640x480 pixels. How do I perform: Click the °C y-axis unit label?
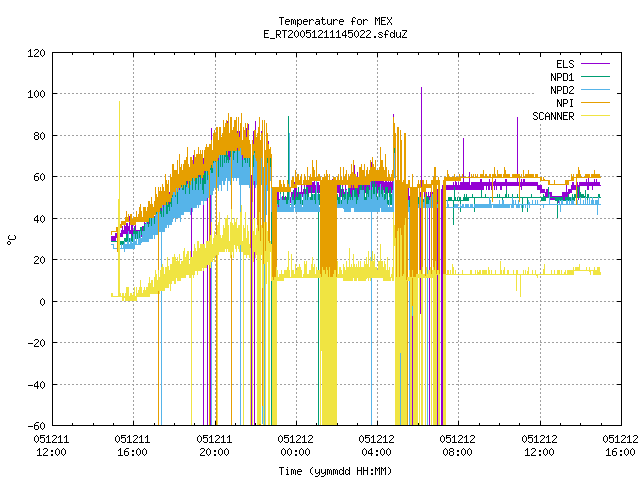[x=11, y=240]
